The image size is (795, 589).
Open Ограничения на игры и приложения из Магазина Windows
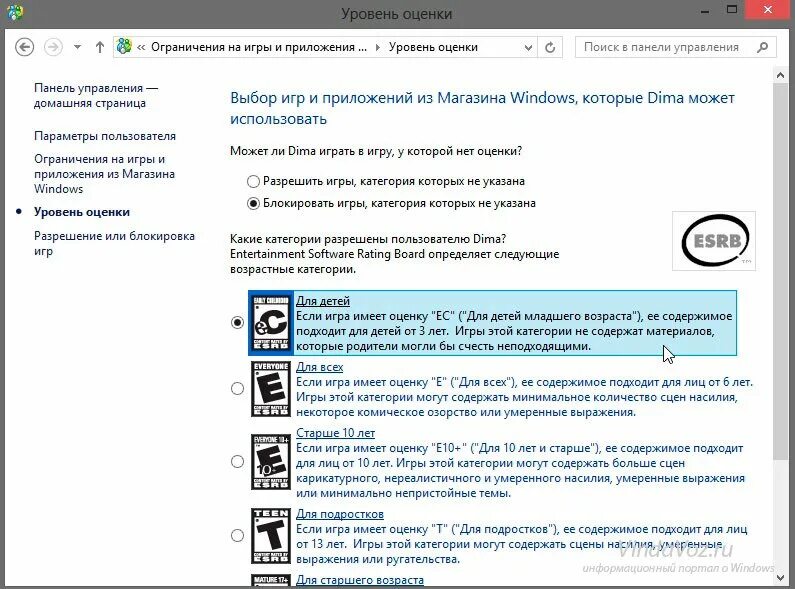coord(104,174)
